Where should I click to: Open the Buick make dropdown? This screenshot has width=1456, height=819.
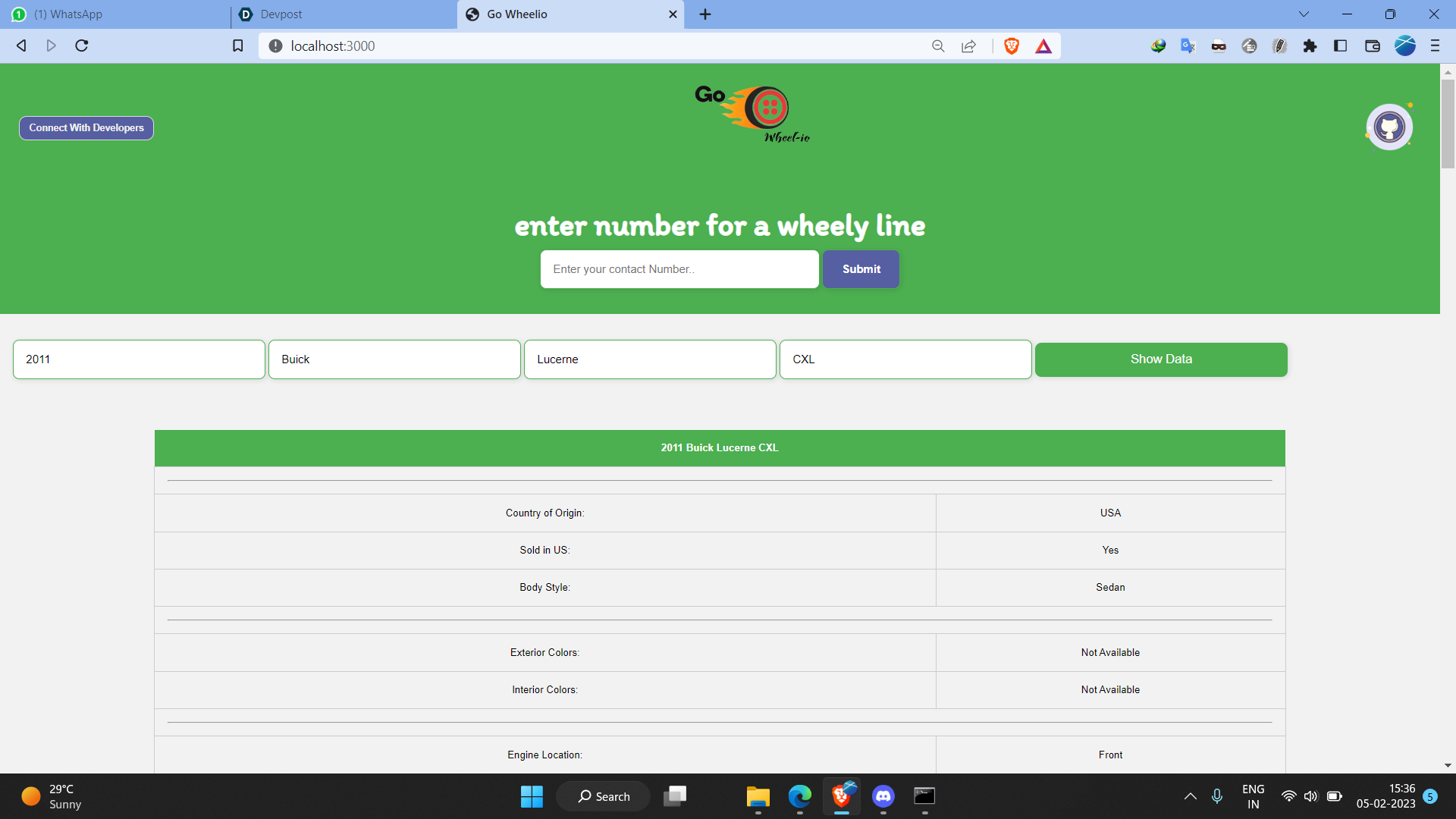click(394, 359)
